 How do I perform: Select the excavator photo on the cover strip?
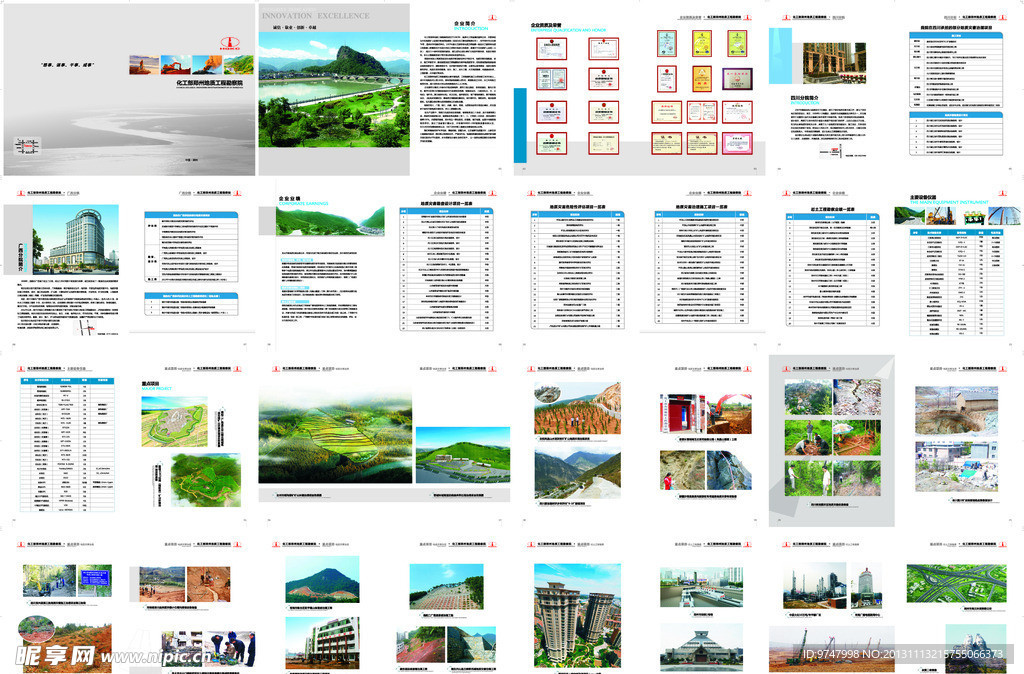point(176,65)
